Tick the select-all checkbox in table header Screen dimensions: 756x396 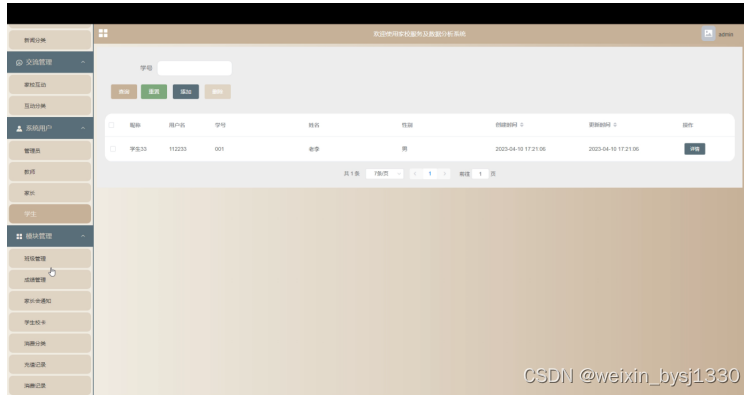(x=111, y=125)
